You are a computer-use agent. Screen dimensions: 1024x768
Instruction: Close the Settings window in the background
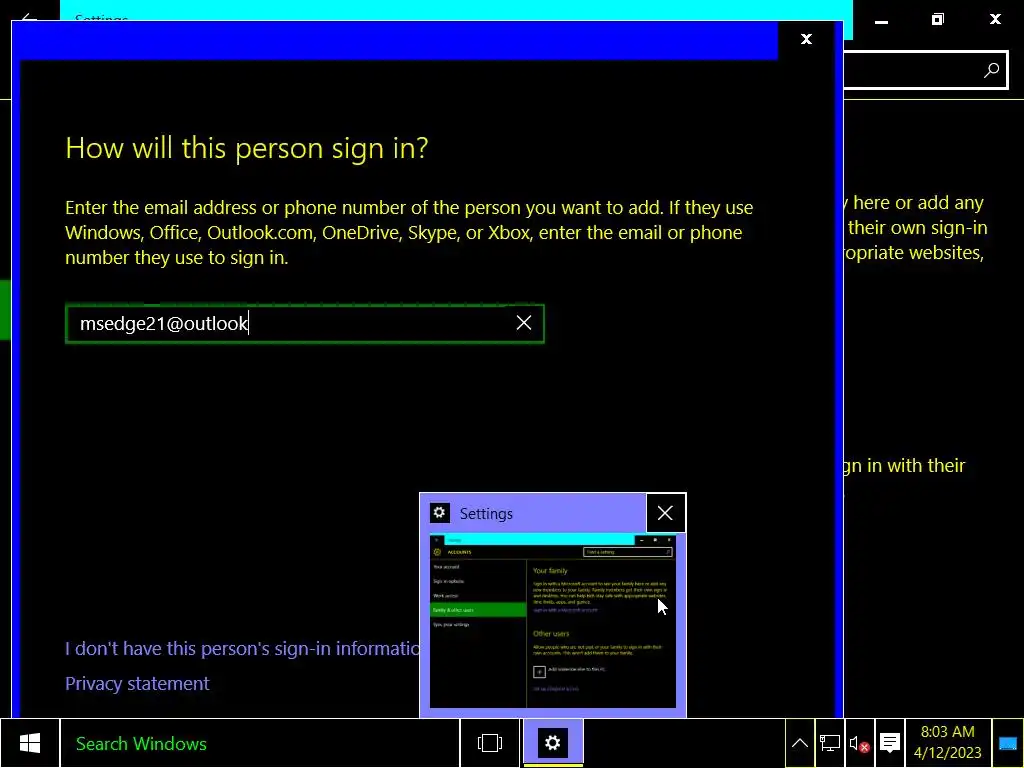pyautogui.click(x=995, y=20)
